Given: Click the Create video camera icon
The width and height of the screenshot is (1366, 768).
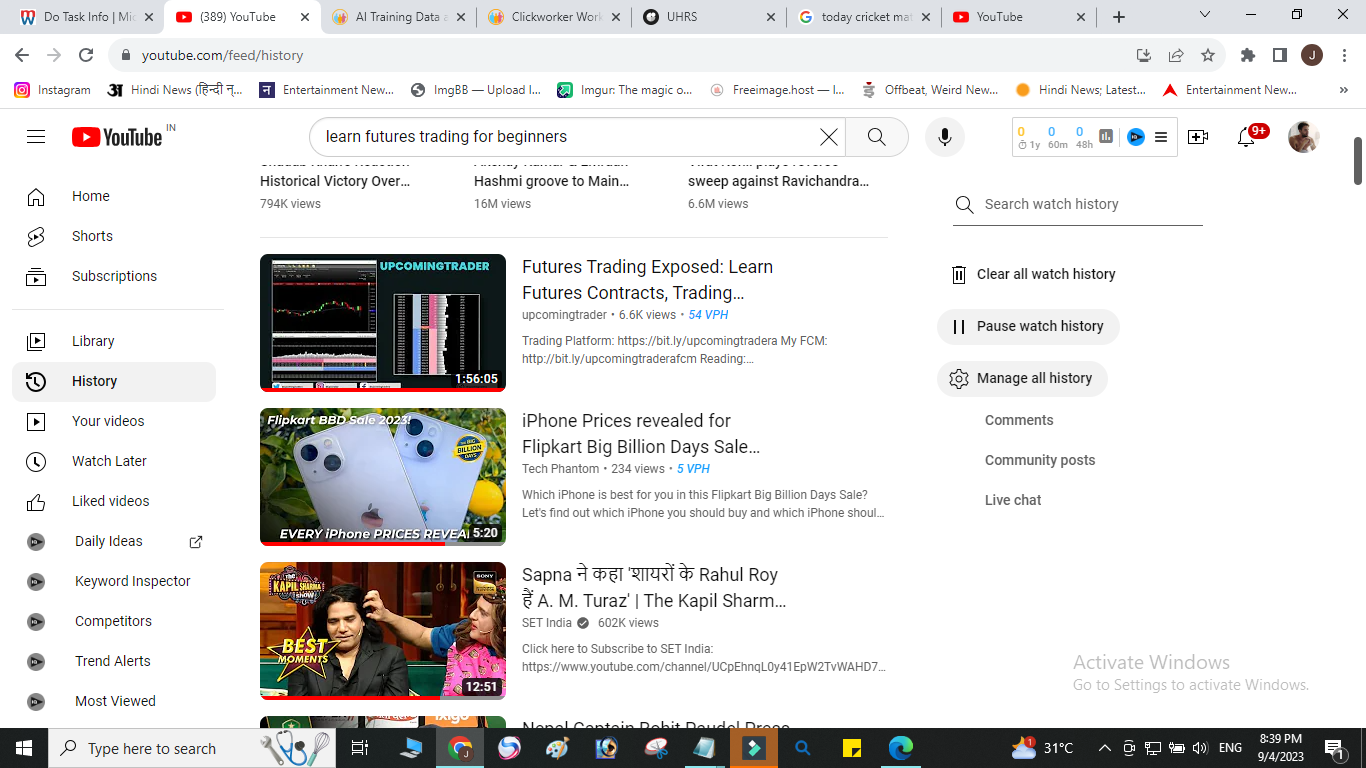Looking at the screenshot, I should coord(1198,137).
